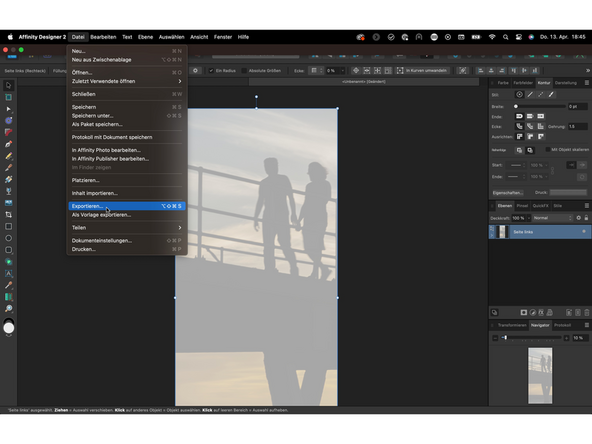Open the Normal blend mode dropdown
Image resolution: width=592 pixels, height=444 pixels.
coord(553,218)
